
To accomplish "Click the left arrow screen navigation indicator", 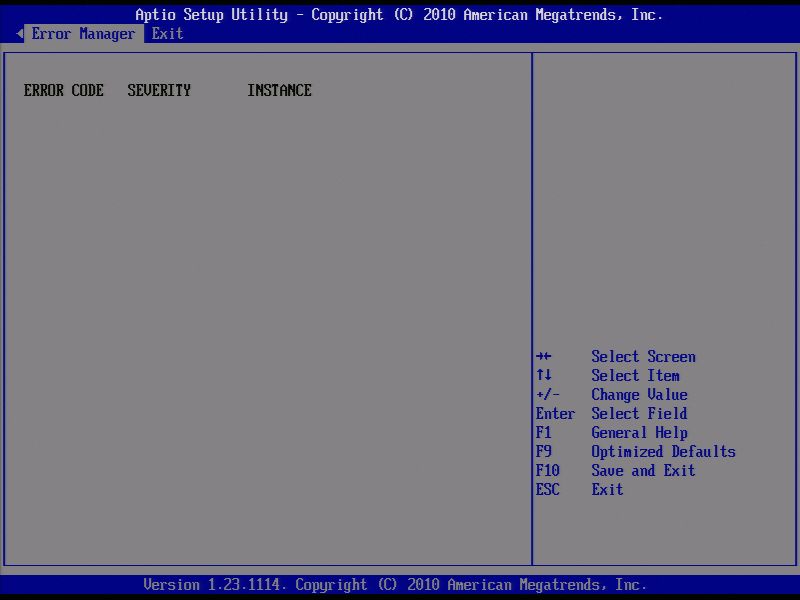I will point(20,33).
